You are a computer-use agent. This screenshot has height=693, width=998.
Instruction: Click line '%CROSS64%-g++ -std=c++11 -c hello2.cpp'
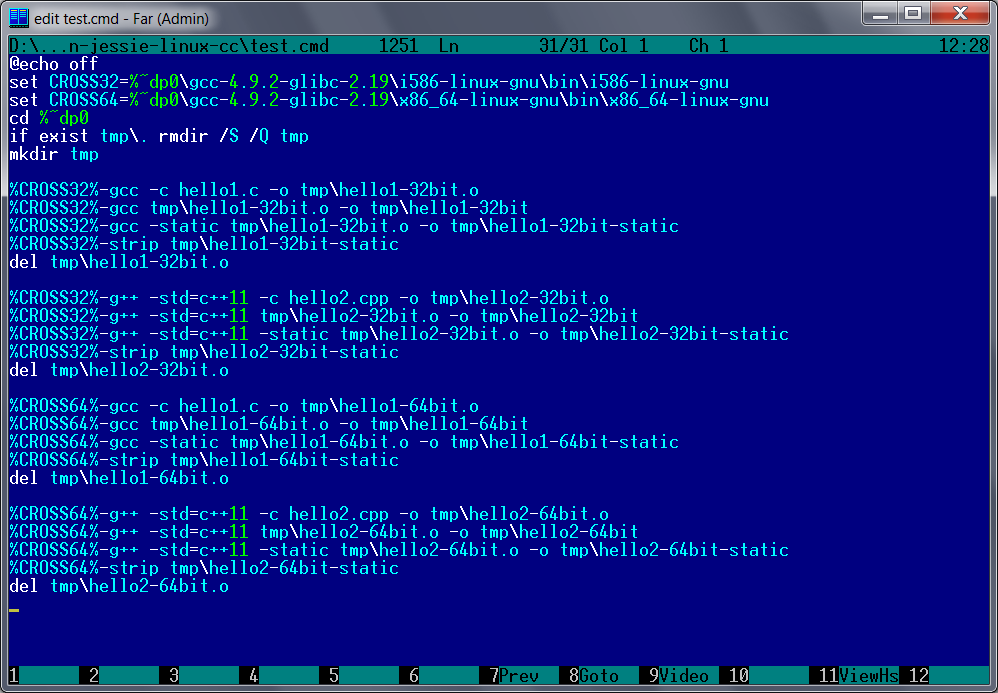(x=309, y=514)
